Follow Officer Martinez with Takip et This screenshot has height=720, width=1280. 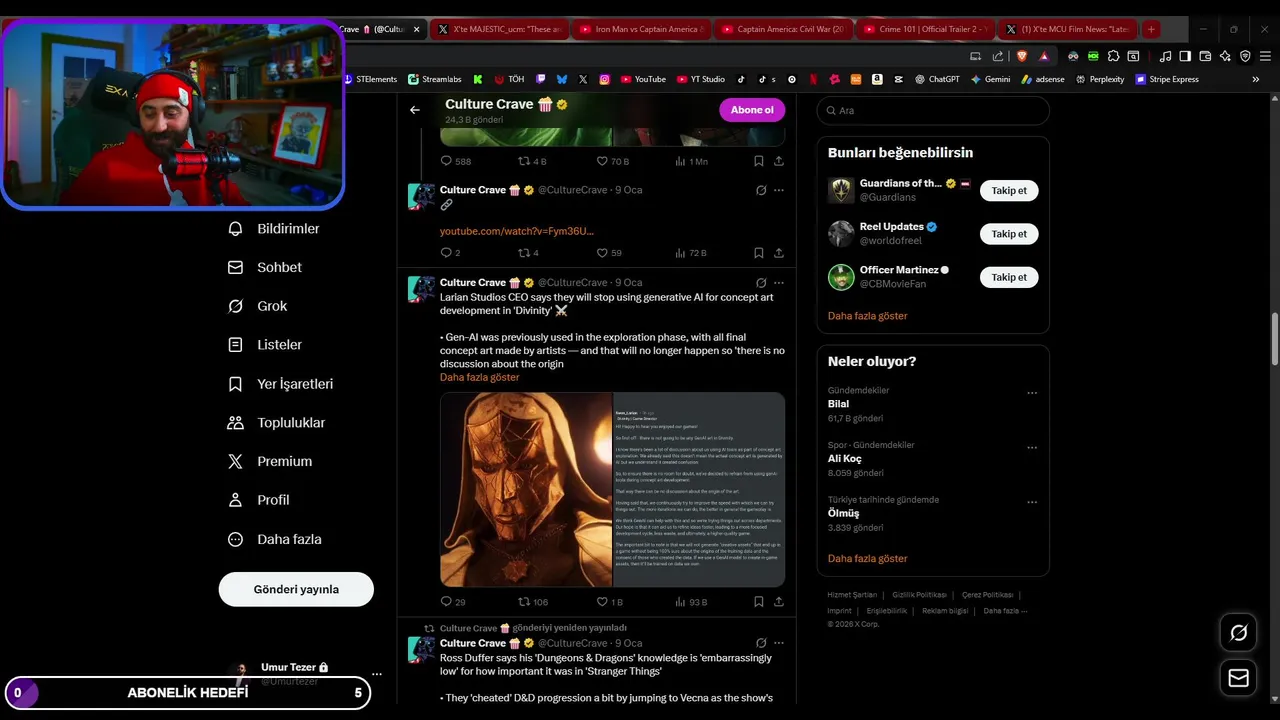pos(1009,277)
